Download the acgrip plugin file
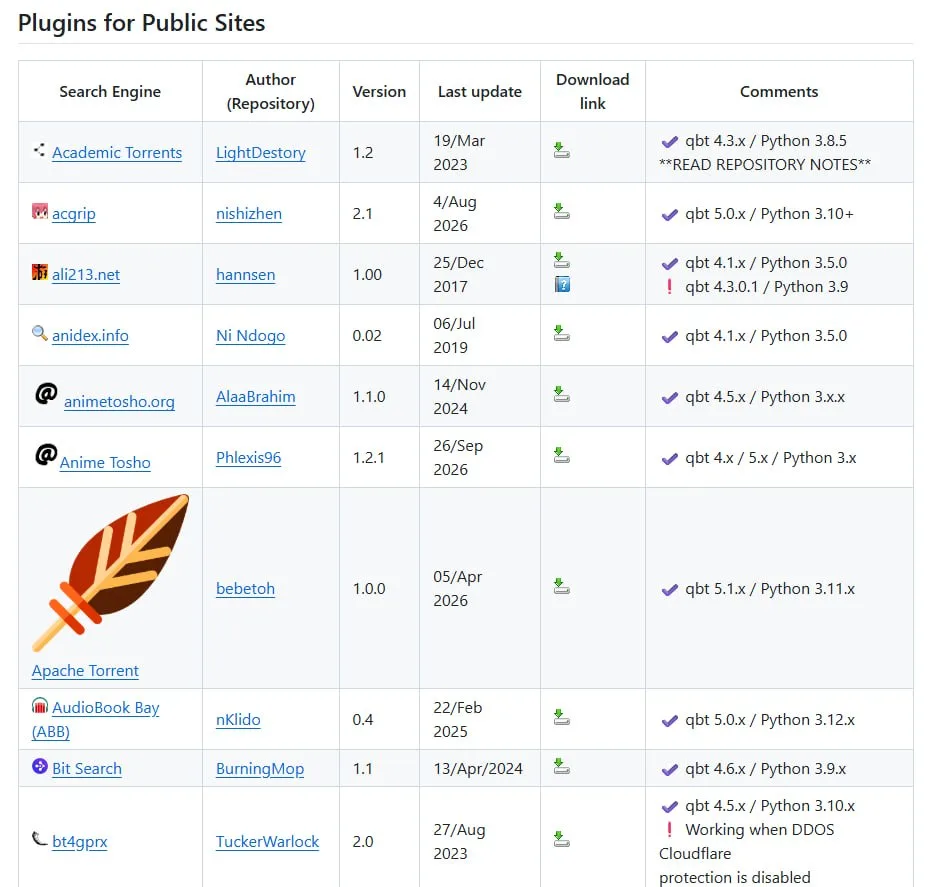933x887 pixels. (x=561, y=211)
